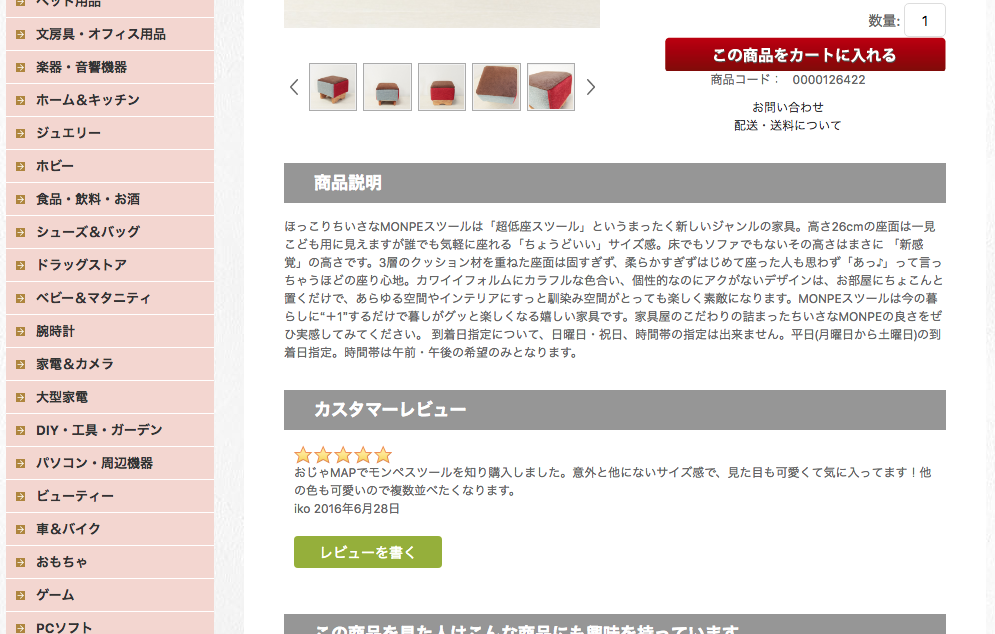Add the product to cart with the red button

click(x=805, y=55)
